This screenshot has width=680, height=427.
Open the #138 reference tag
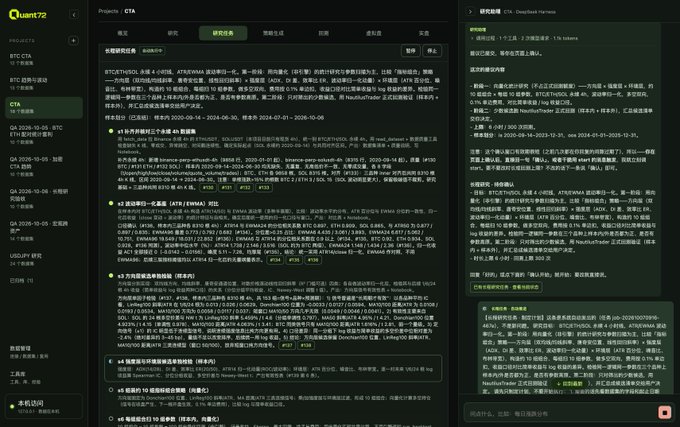click(x=305, y=346)
